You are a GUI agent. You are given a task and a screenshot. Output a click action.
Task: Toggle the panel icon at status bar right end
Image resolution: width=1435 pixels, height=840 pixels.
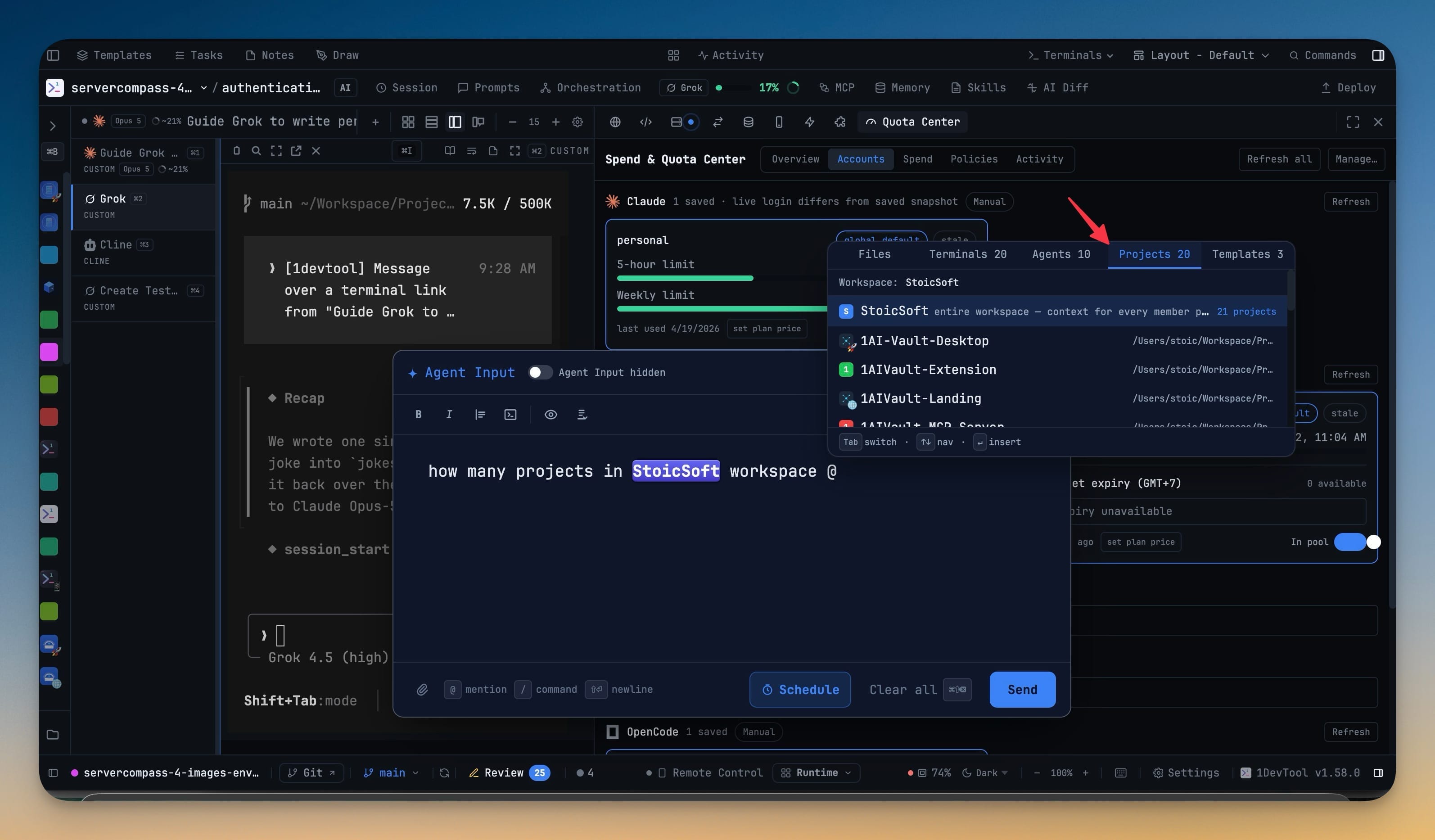point(1378,773)
